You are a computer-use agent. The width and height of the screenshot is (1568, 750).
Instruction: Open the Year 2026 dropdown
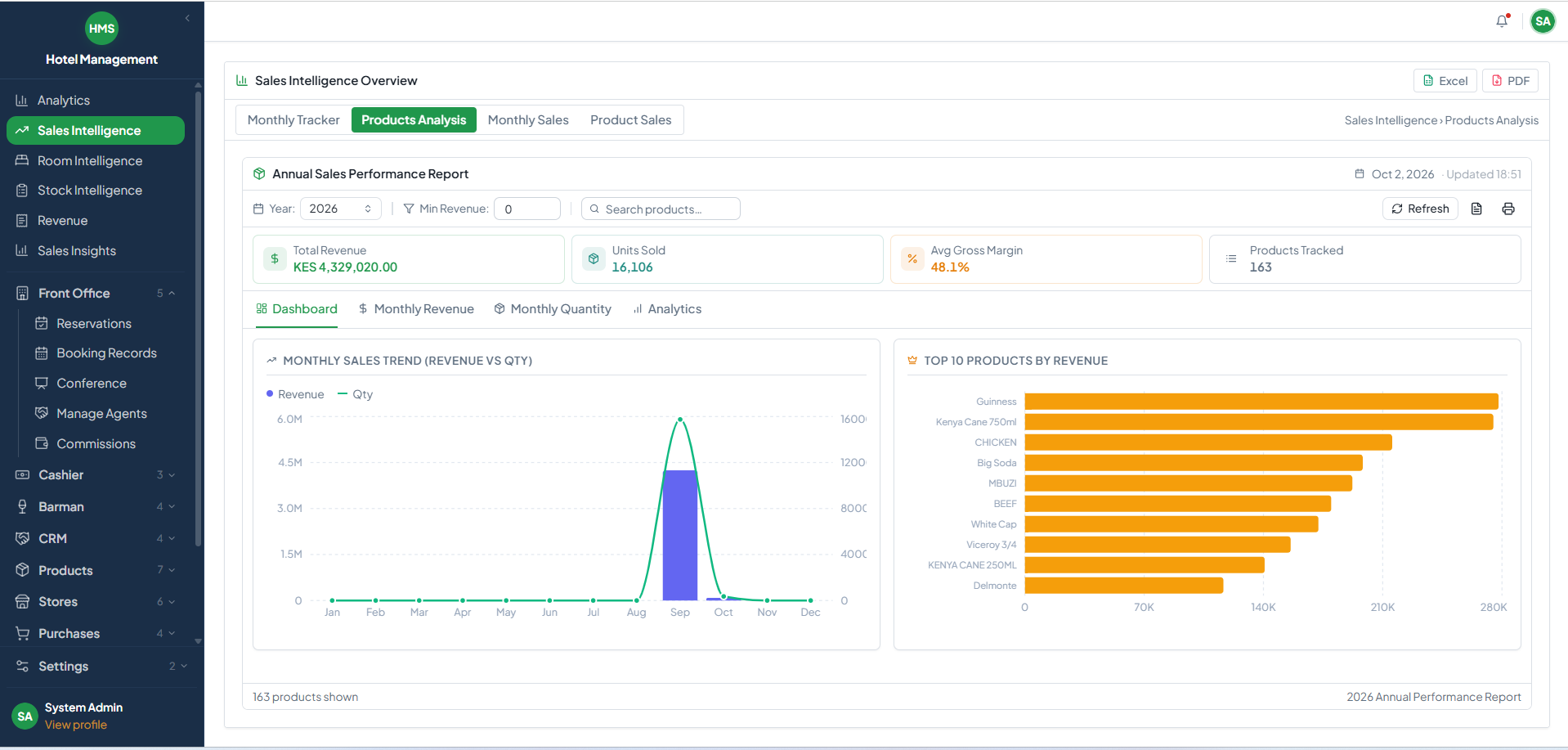pos(340,209)
